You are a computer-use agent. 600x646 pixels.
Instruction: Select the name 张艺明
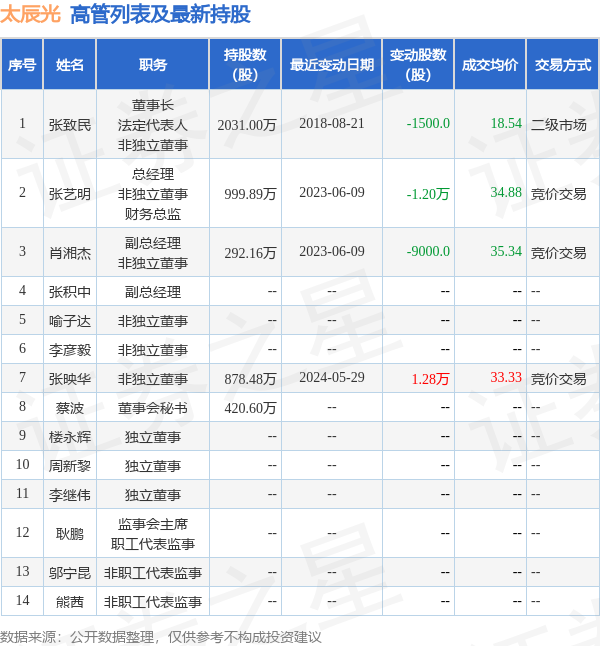coord(70,193)
